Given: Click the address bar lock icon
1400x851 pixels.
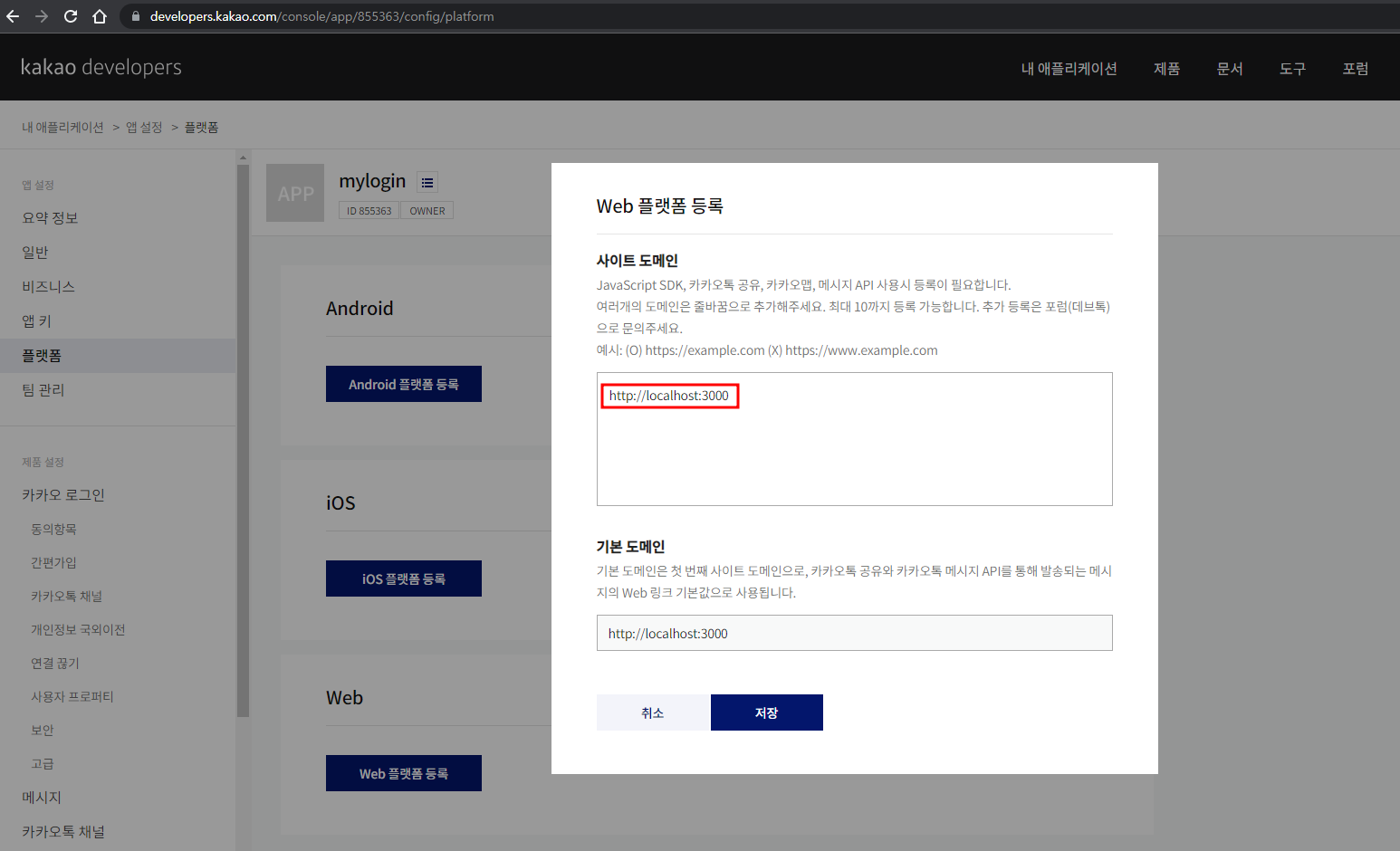Looking at the screenshot, I should tap(136, 16).
